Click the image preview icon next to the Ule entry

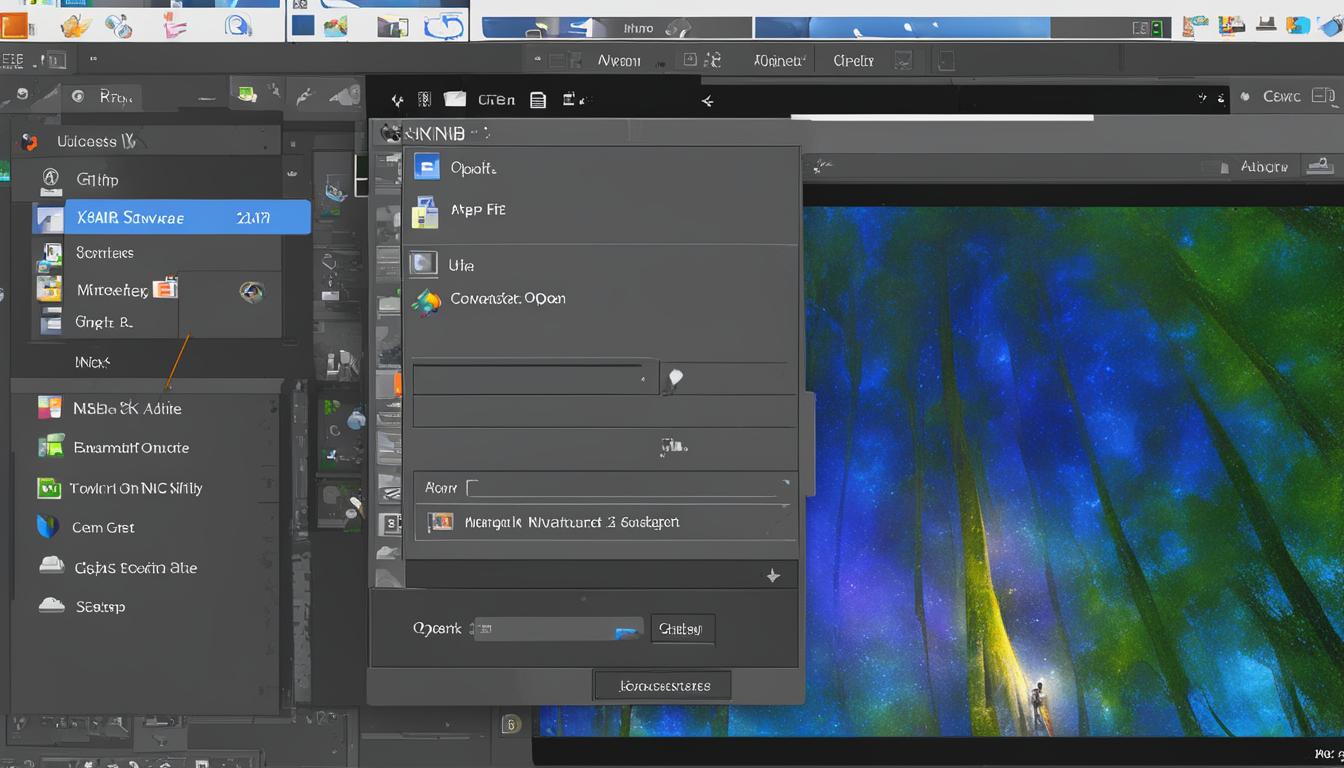[423, 263]
